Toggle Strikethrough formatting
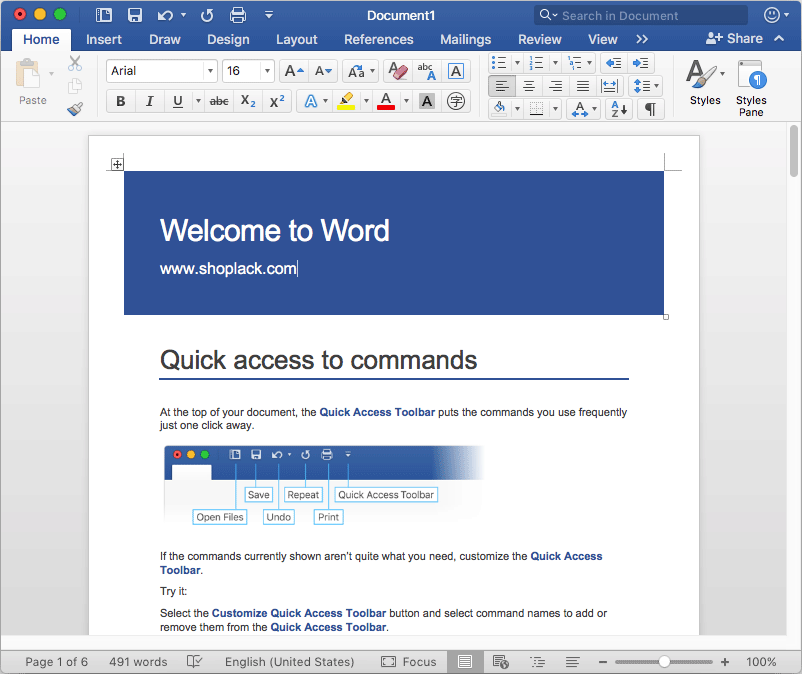This screenshot has height=674, width=802. [219, 101]
